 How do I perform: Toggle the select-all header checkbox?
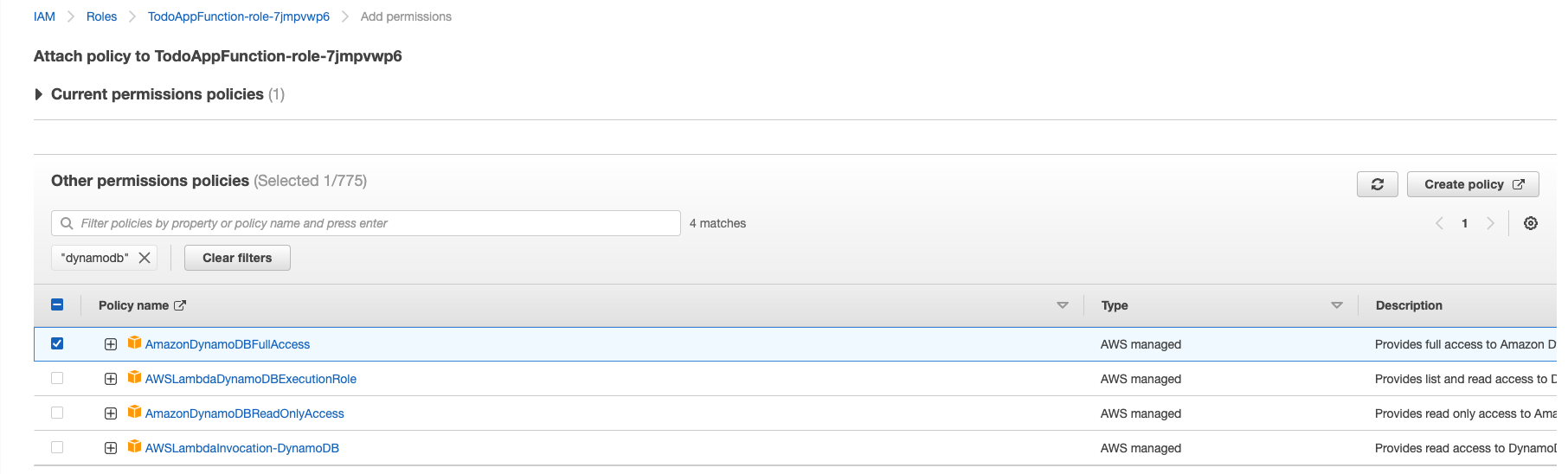(x=57, y=304)
